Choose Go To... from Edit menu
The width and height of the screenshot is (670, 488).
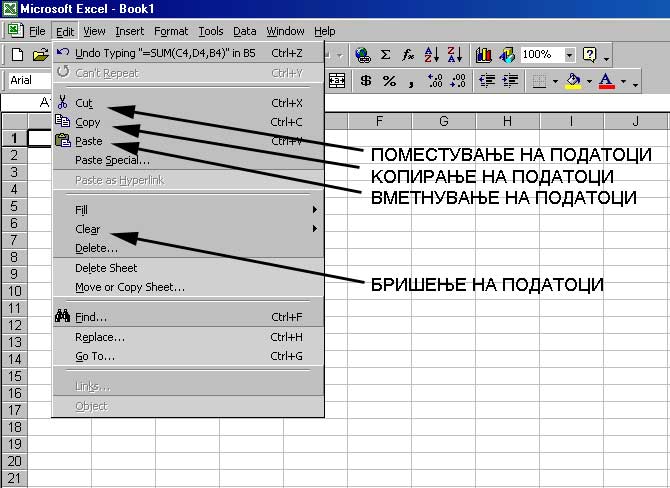point(188,356)
